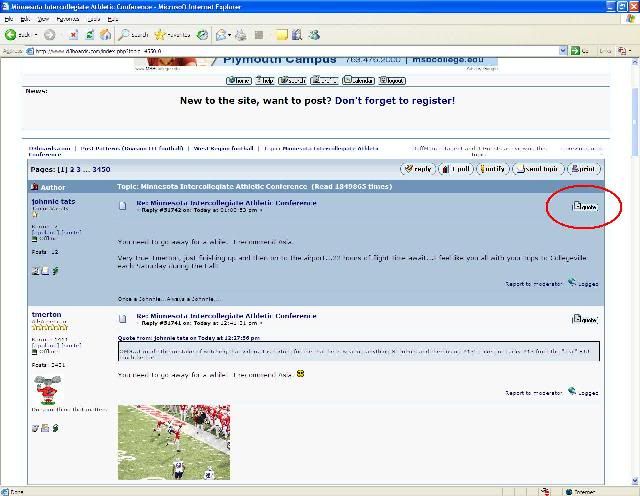Go to page 2 of the topic
640x496 pixels.
pos(71,169)
